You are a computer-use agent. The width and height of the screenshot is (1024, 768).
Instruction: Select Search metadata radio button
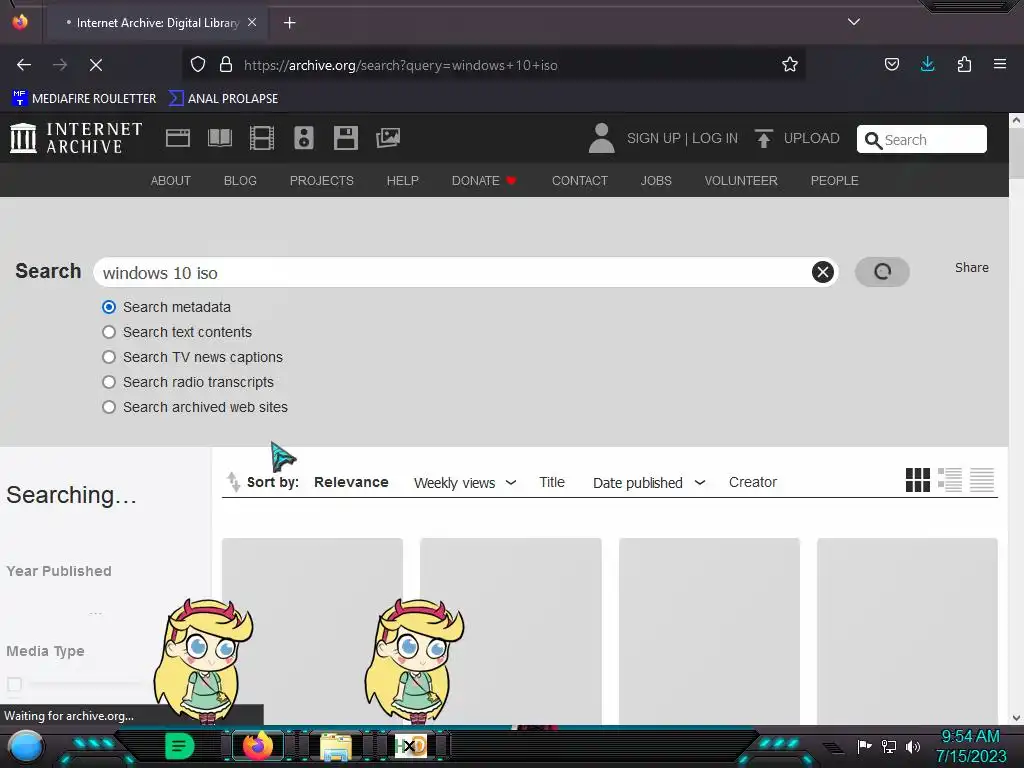pos(109,307)
